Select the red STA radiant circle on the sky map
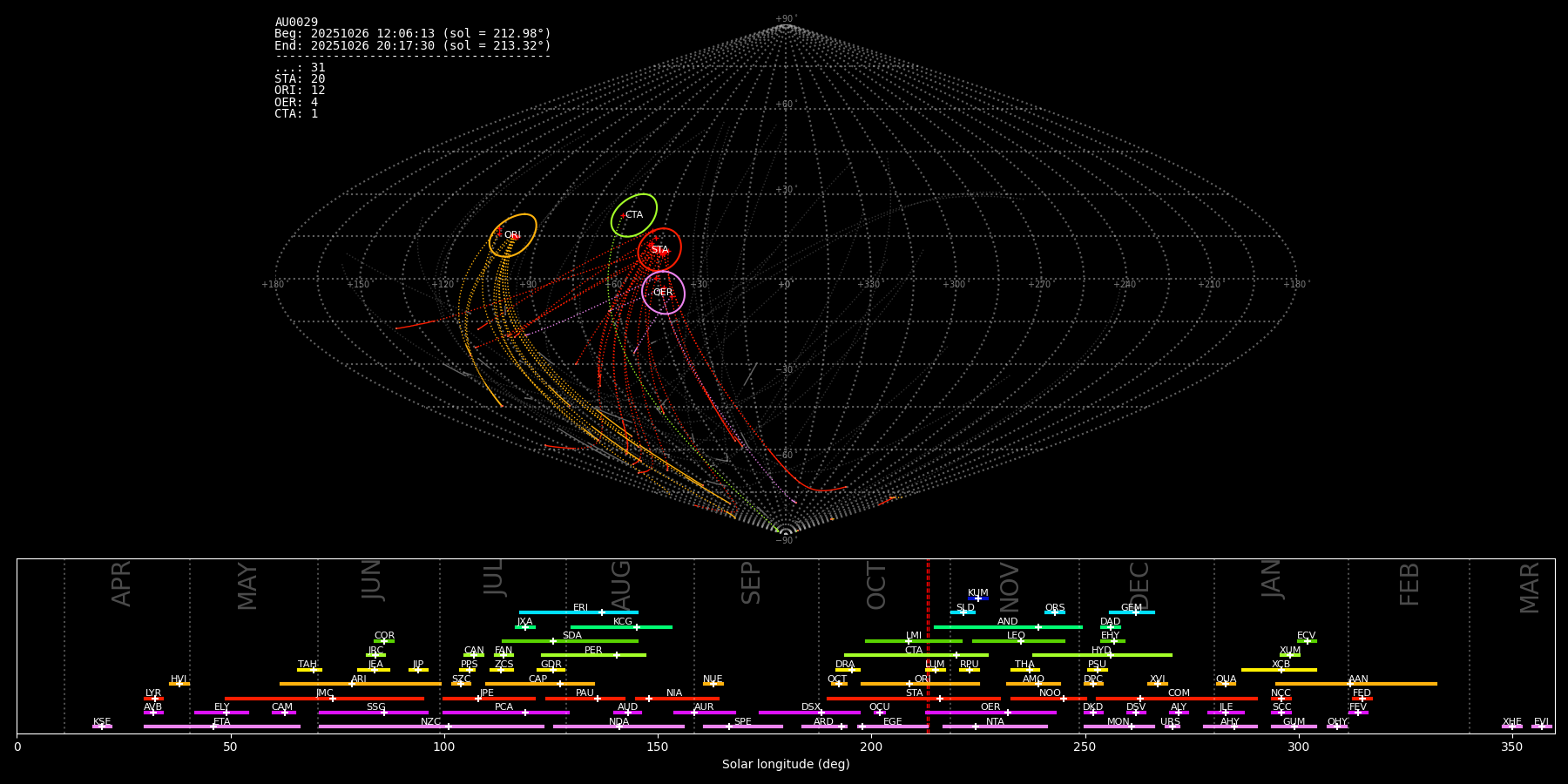The height and width of the screenshot is (784, 1568). (x=659, y=250)
